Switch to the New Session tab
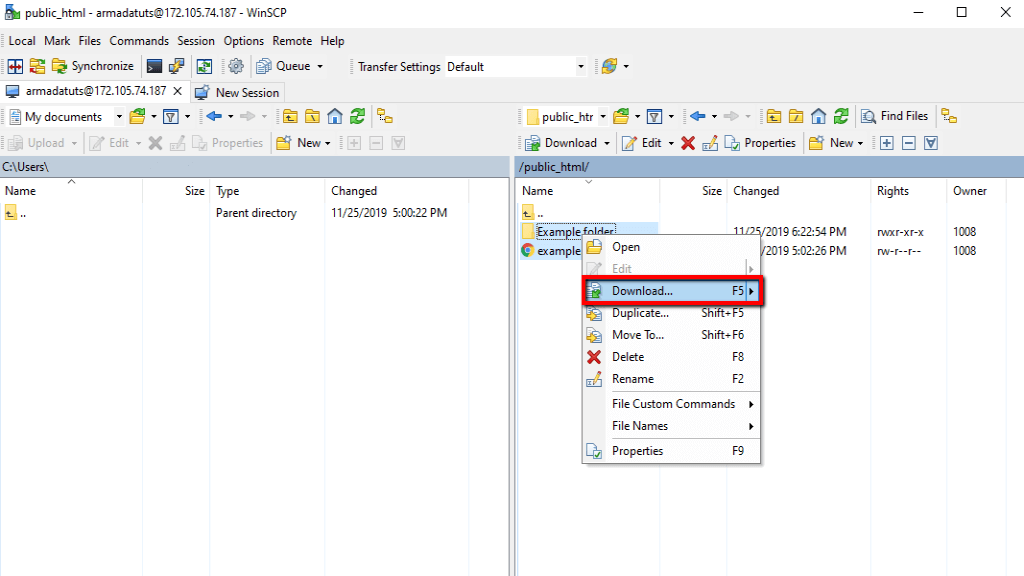The image size is (1024, 576). click(x=238, y=93)
